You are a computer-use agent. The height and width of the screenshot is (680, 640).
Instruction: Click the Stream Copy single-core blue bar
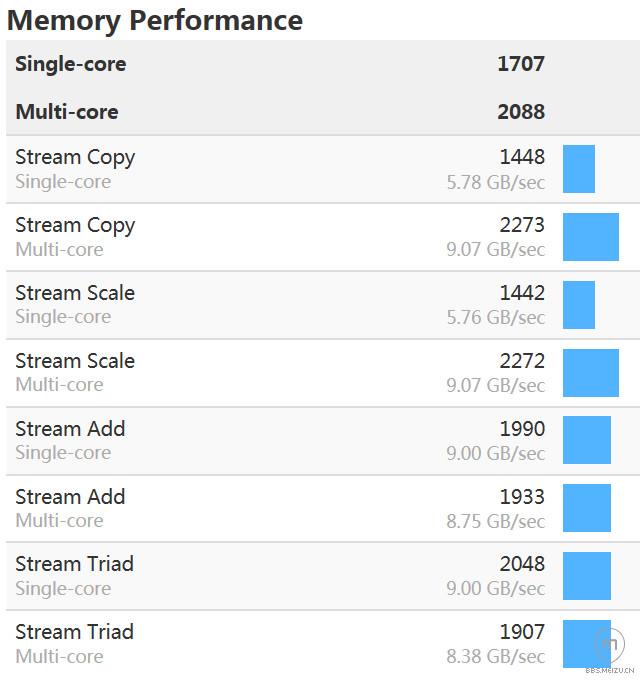tap(579, 169)
